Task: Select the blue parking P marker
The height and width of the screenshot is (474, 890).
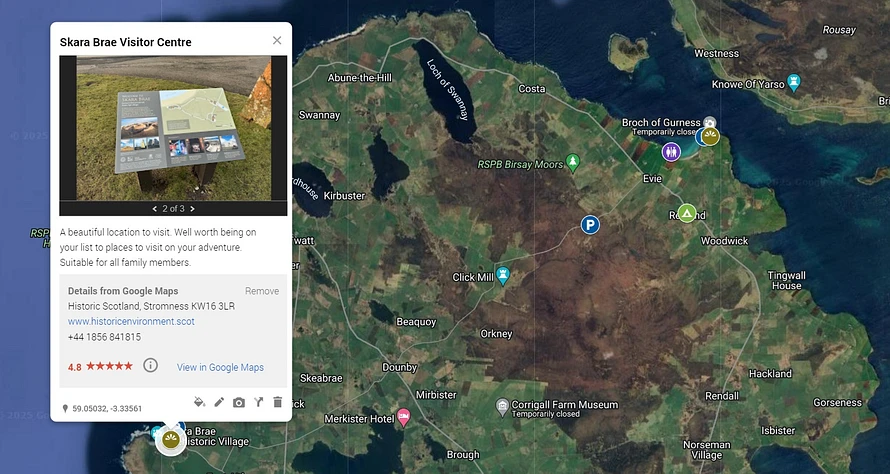Action: click(x=590, y=225)
